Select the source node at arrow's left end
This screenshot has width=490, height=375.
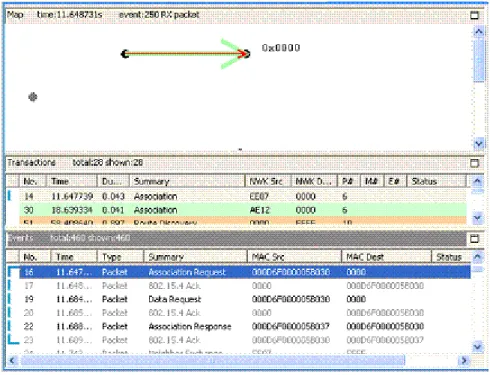point(125,54)
